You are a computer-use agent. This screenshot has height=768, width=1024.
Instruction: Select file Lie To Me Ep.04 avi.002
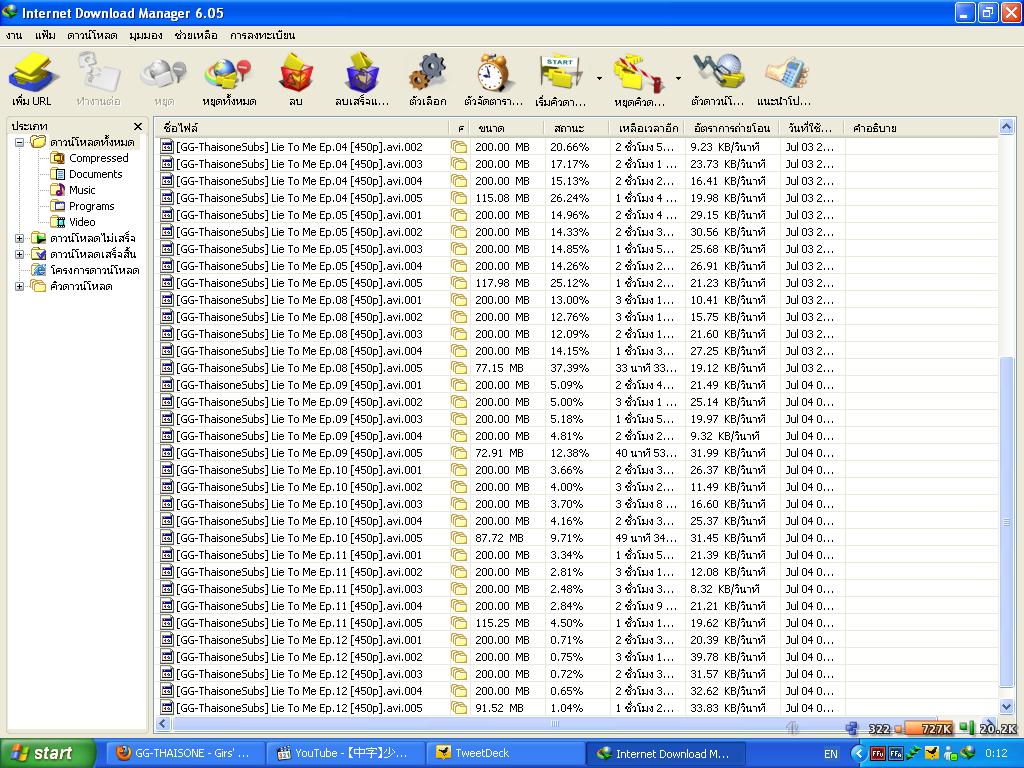tap(299, 147)
